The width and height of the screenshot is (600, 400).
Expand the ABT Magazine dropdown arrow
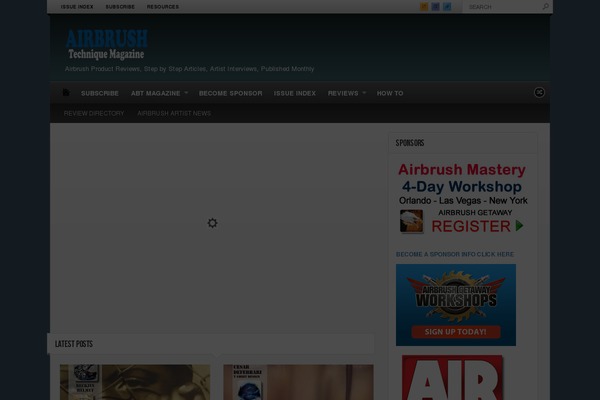click(x=186, y=93)
